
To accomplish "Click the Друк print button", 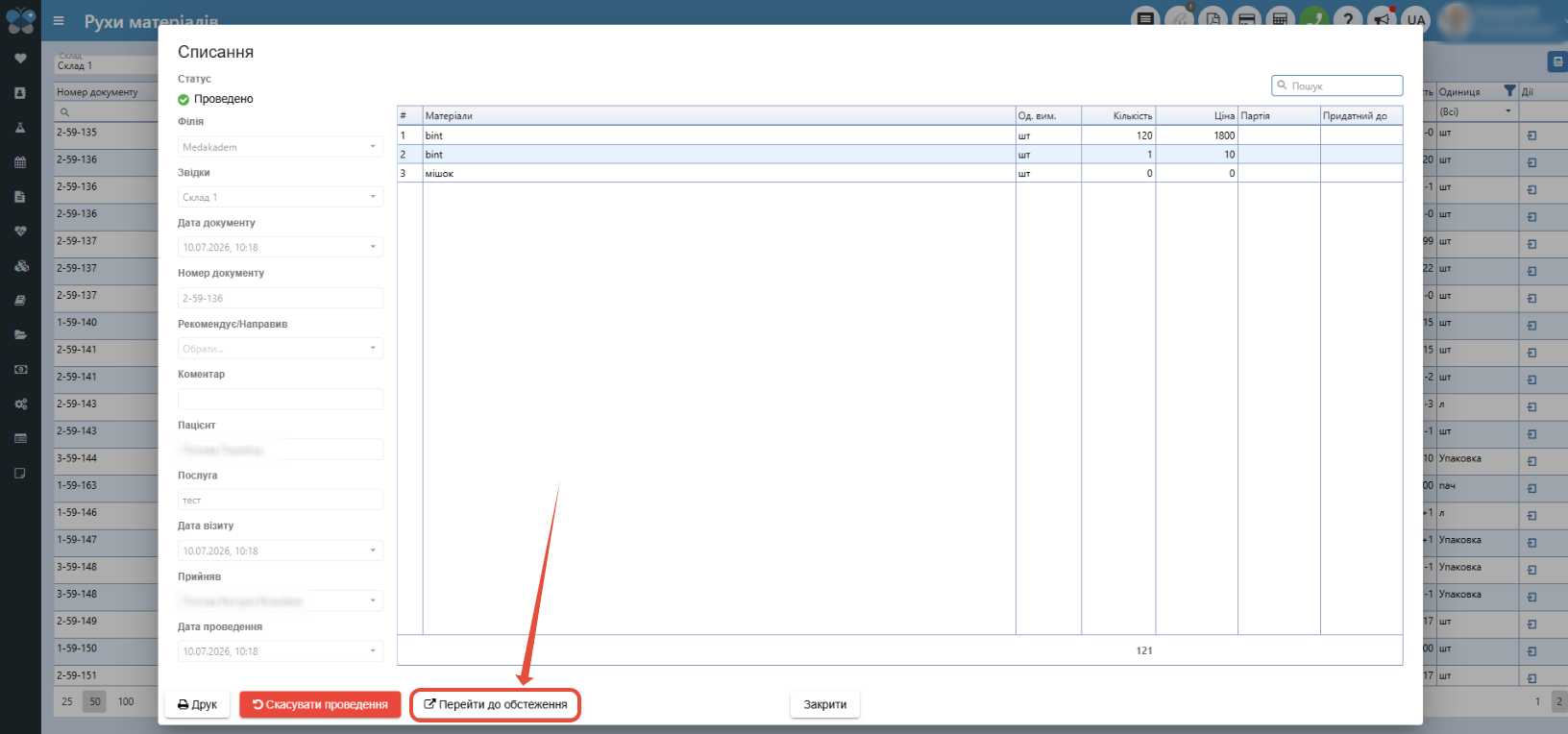I will (x=197, y=704).
